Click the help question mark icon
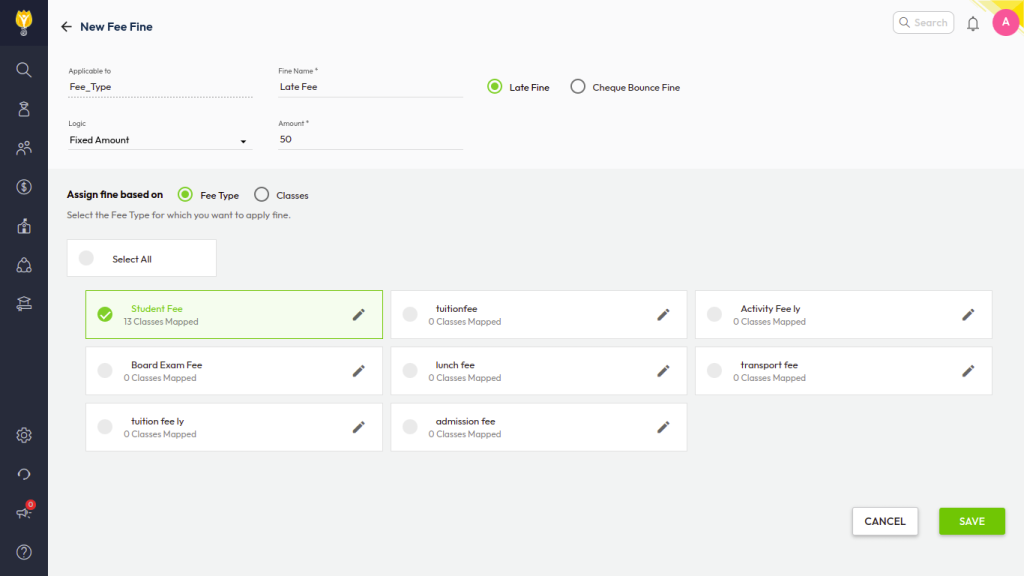Viewport: 1024px width, 576px height. (24, 552)
